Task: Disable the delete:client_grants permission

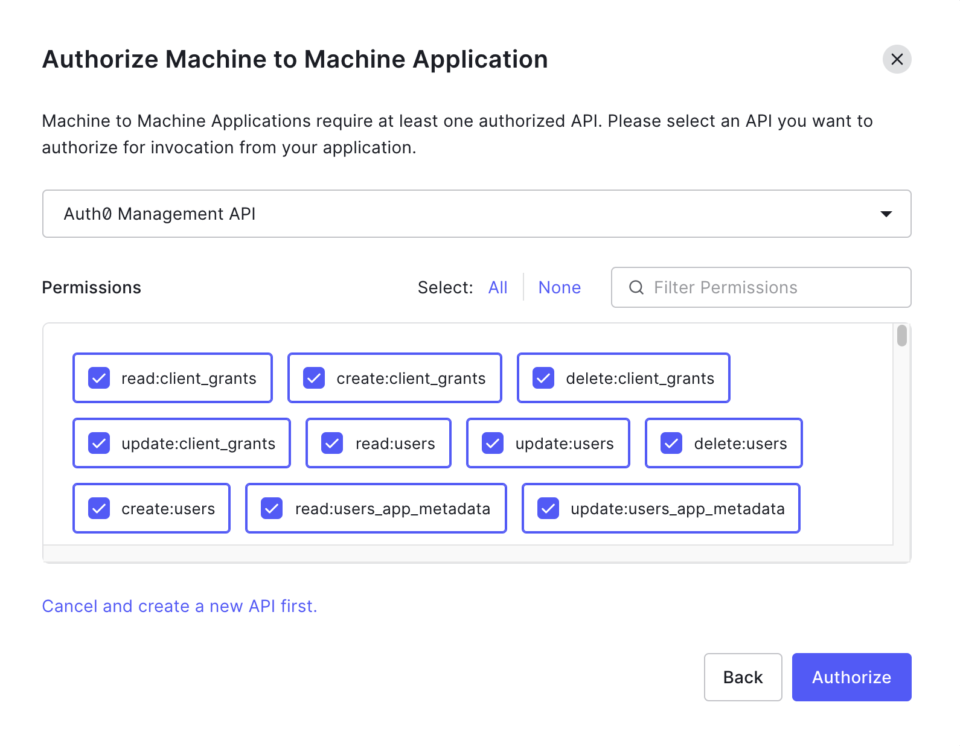Action: 543,378
